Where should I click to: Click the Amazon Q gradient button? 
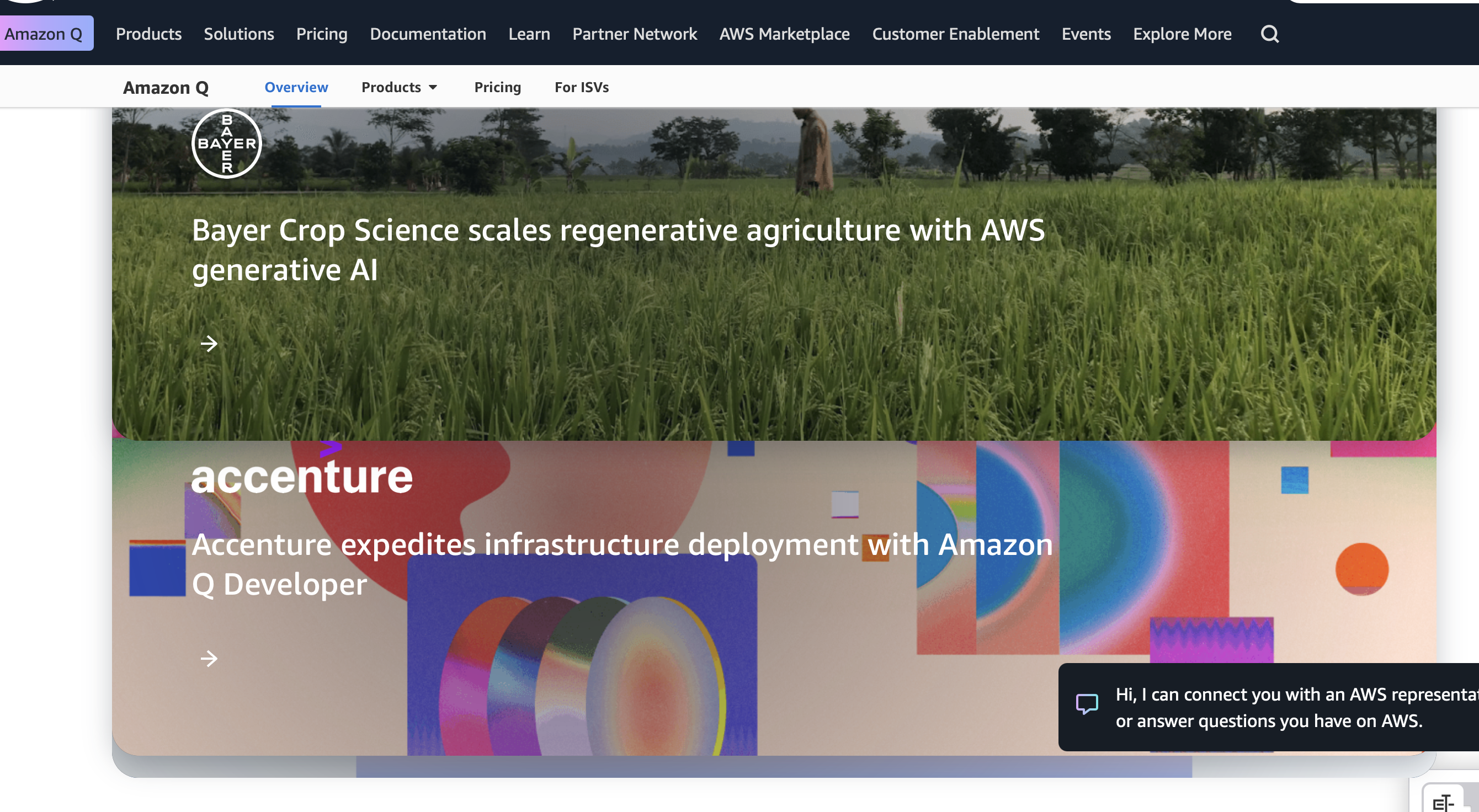[x=46, y=33]
